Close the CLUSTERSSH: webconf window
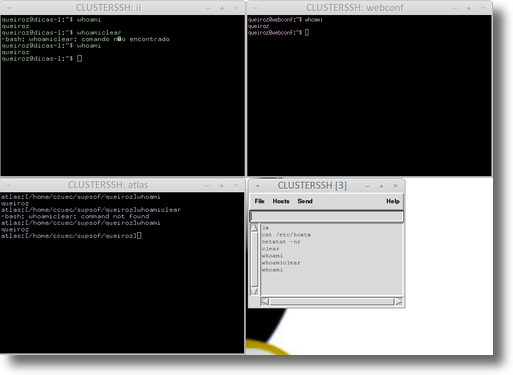513x375 pixels. click(483, 8)
